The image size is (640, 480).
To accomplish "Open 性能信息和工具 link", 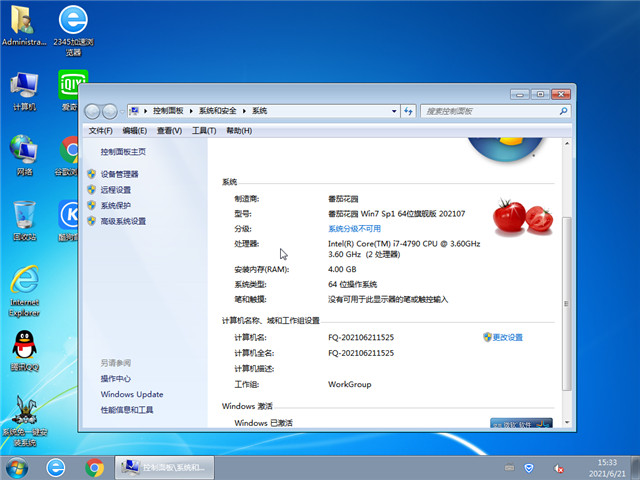I will point(127,410).
